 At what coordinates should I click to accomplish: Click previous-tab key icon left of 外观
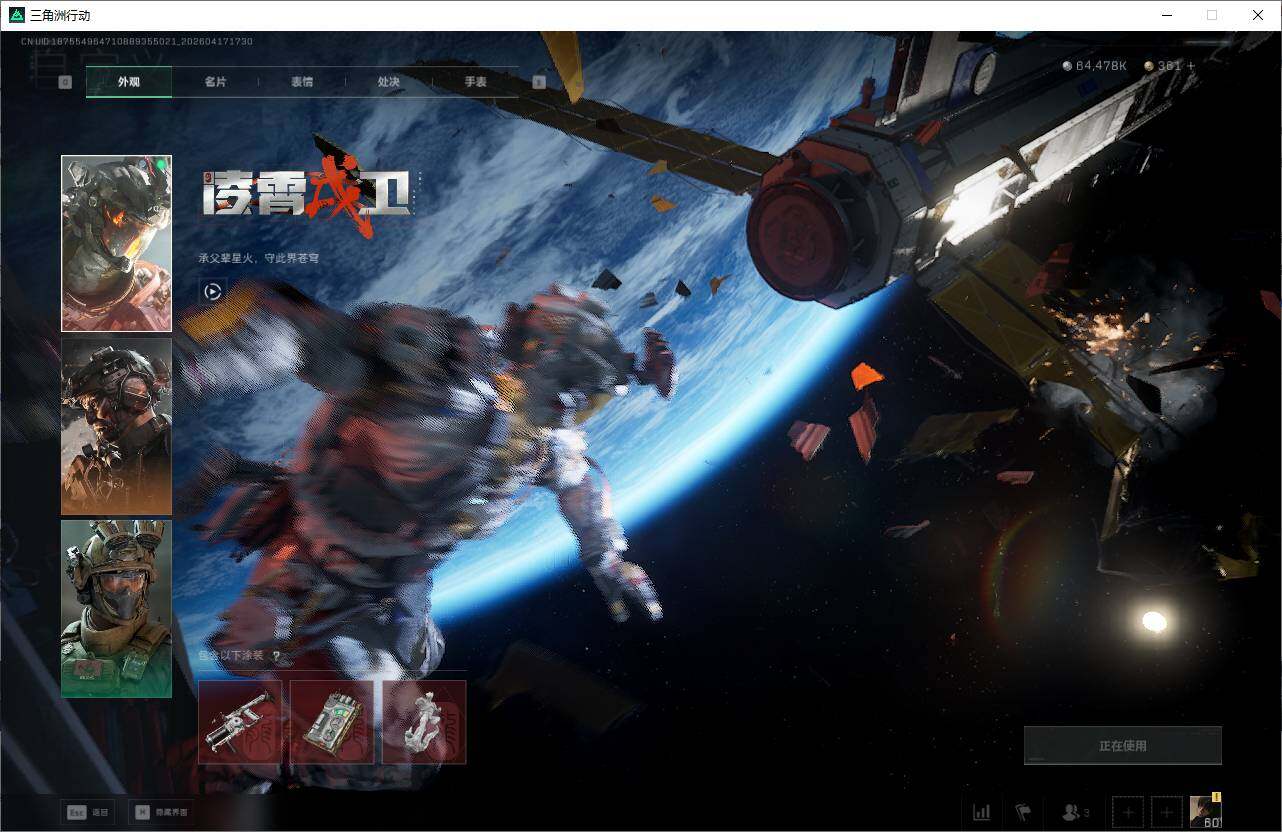coord(65,82)
